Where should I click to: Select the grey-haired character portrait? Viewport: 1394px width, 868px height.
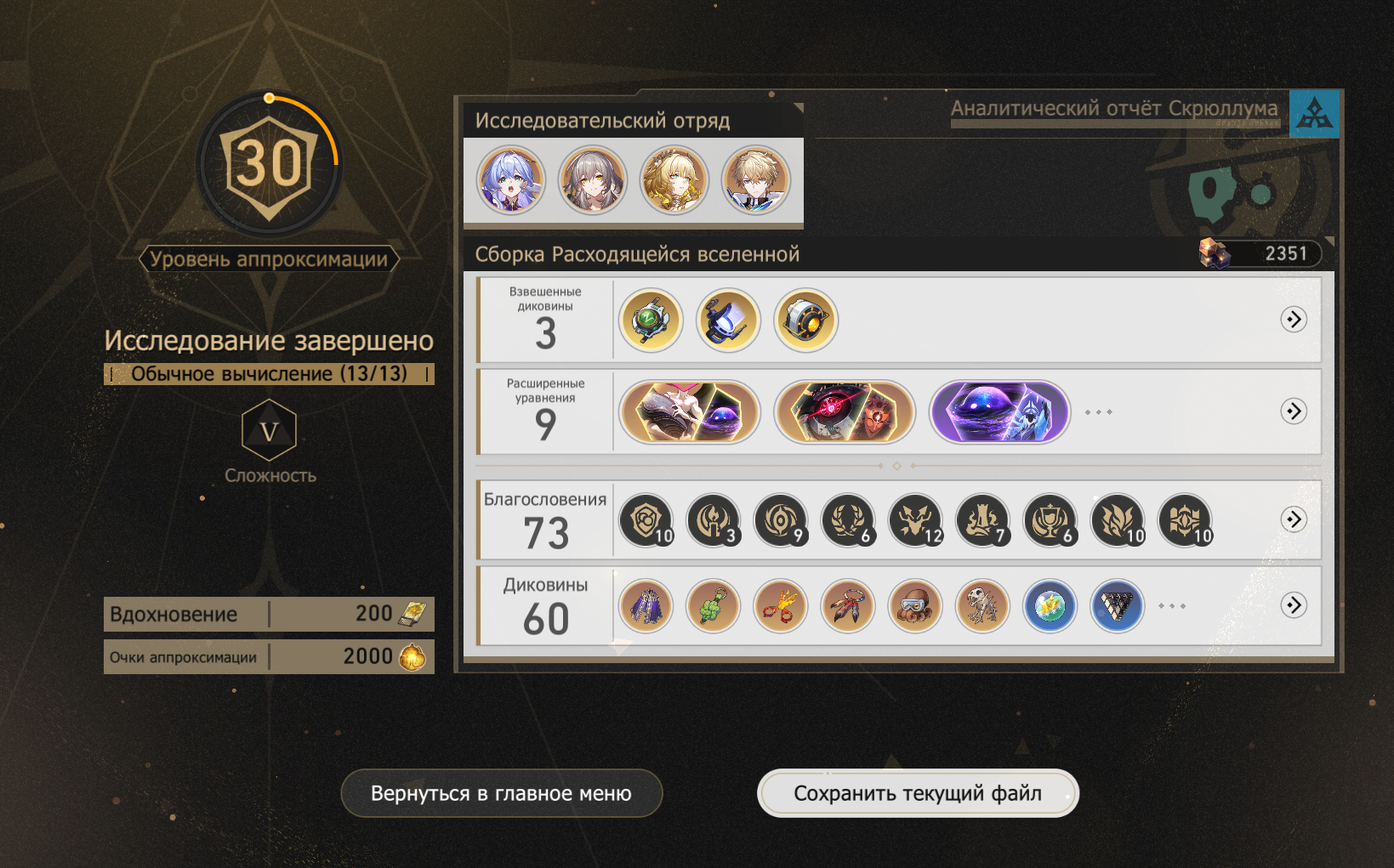pyautogui.click(x=593, y=180)
